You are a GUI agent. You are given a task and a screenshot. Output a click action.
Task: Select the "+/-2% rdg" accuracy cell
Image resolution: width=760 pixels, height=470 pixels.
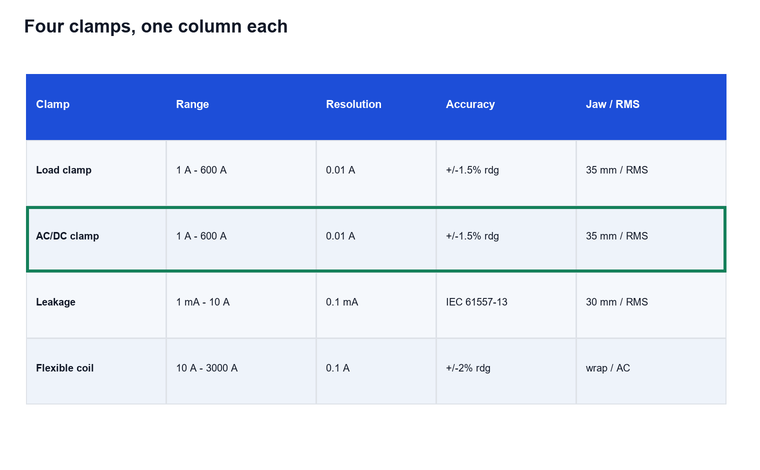pyautogui.click(x=468, y=368)
